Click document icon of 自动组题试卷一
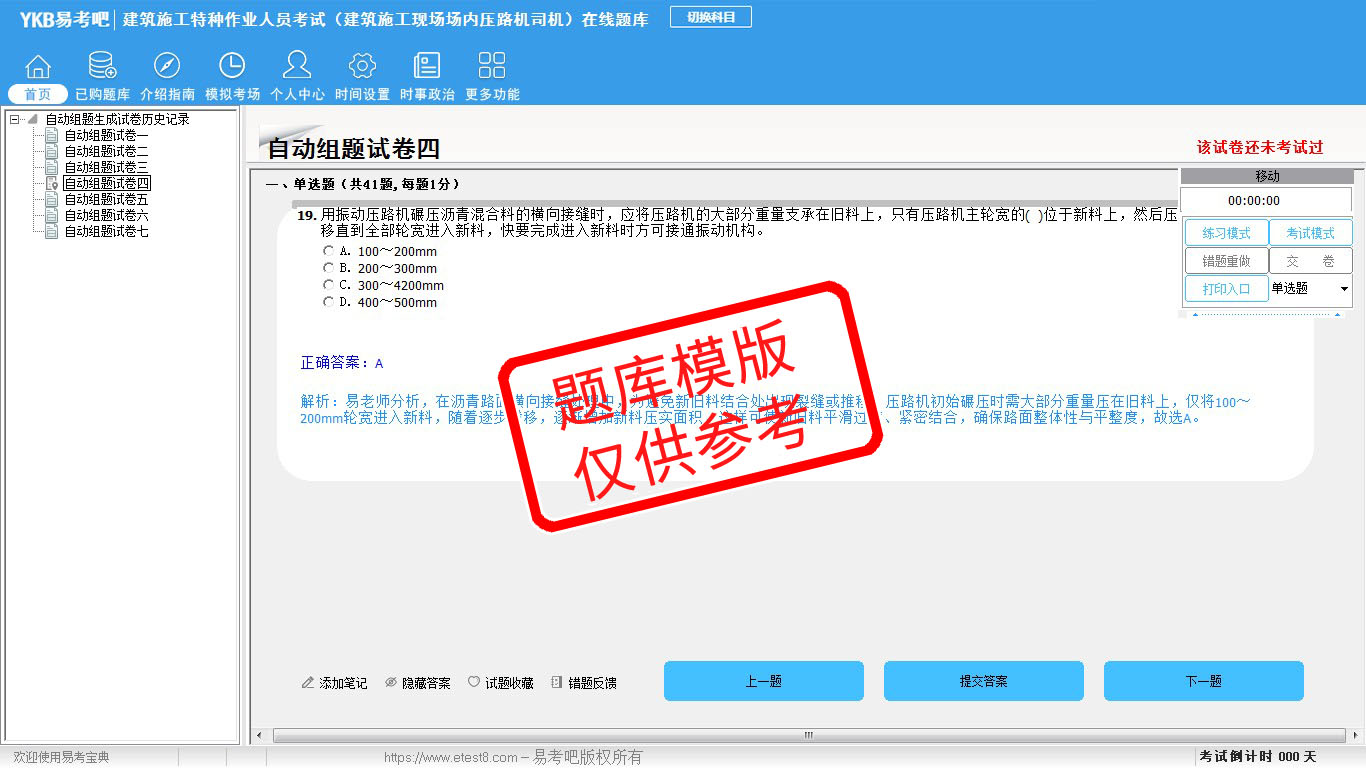Screen dimensions: 1366x768 tap(52, 135)
